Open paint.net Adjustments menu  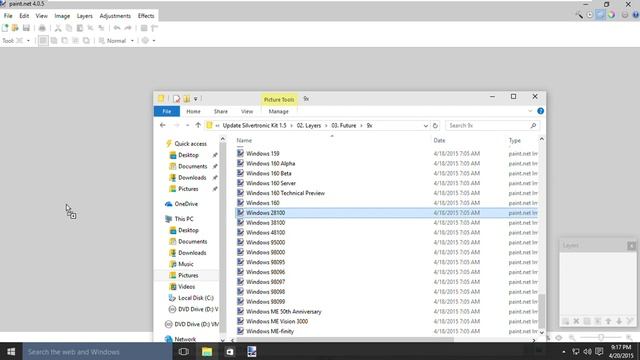115,16
